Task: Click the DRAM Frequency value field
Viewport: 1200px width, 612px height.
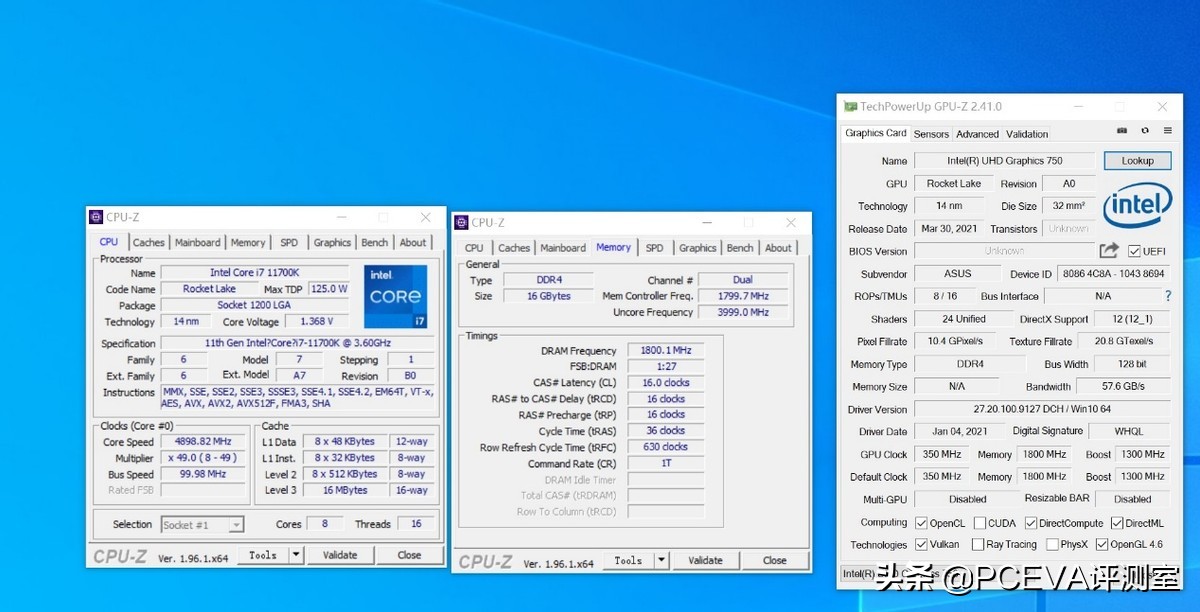Action: point(665,350)
